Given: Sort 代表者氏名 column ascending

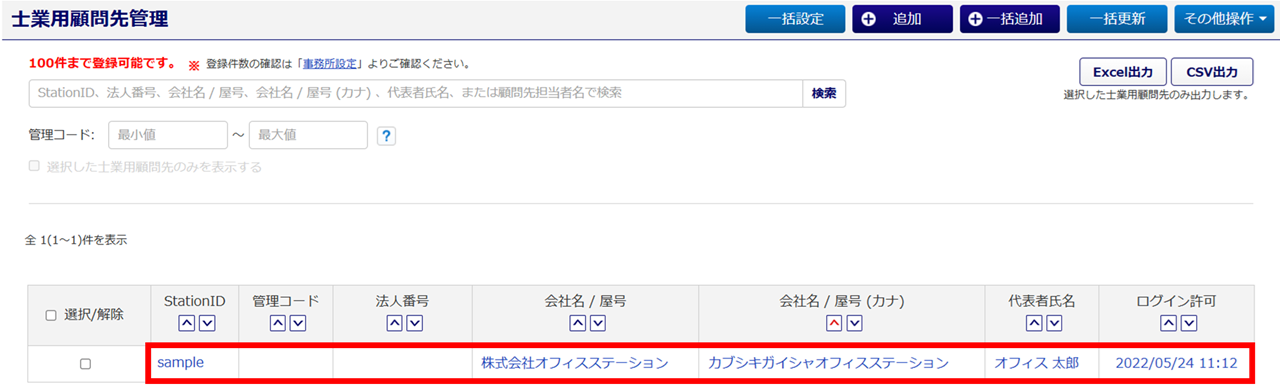Looking at the screenshot, I should coord(1034,323).
